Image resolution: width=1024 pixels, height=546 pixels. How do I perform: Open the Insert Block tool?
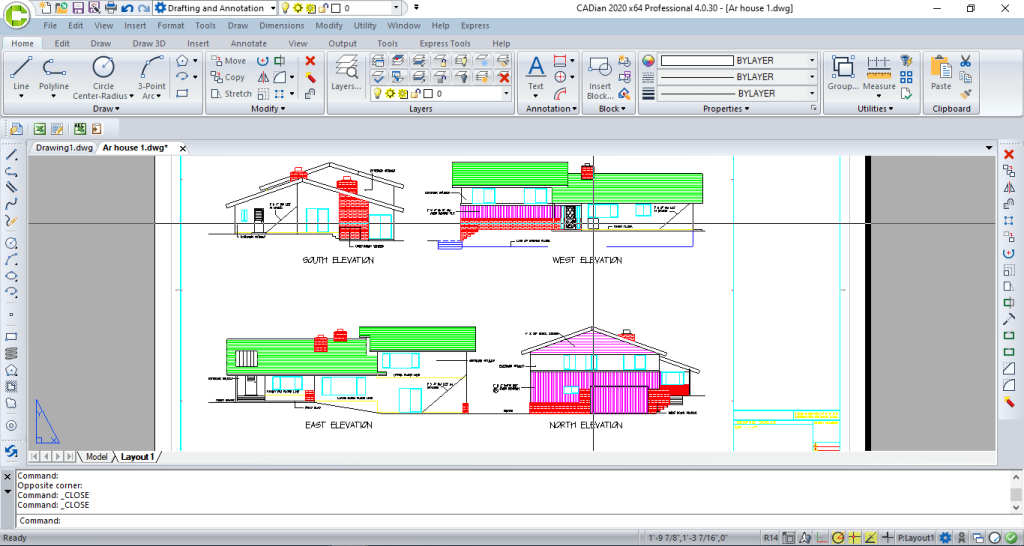600,67
